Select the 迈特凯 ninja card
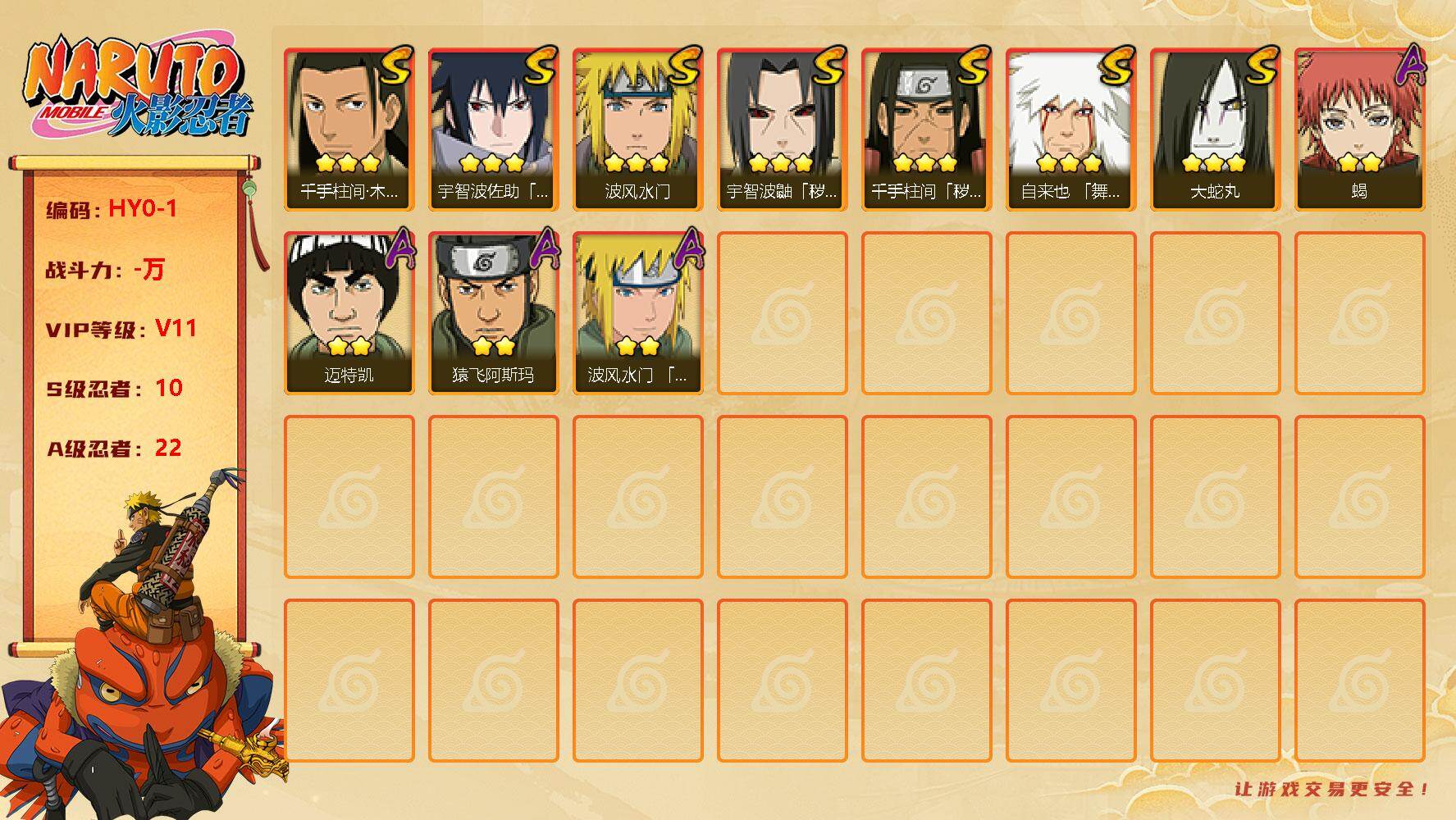The width and height of the screenshot is (1456, 820). click(x=349, y=313)
